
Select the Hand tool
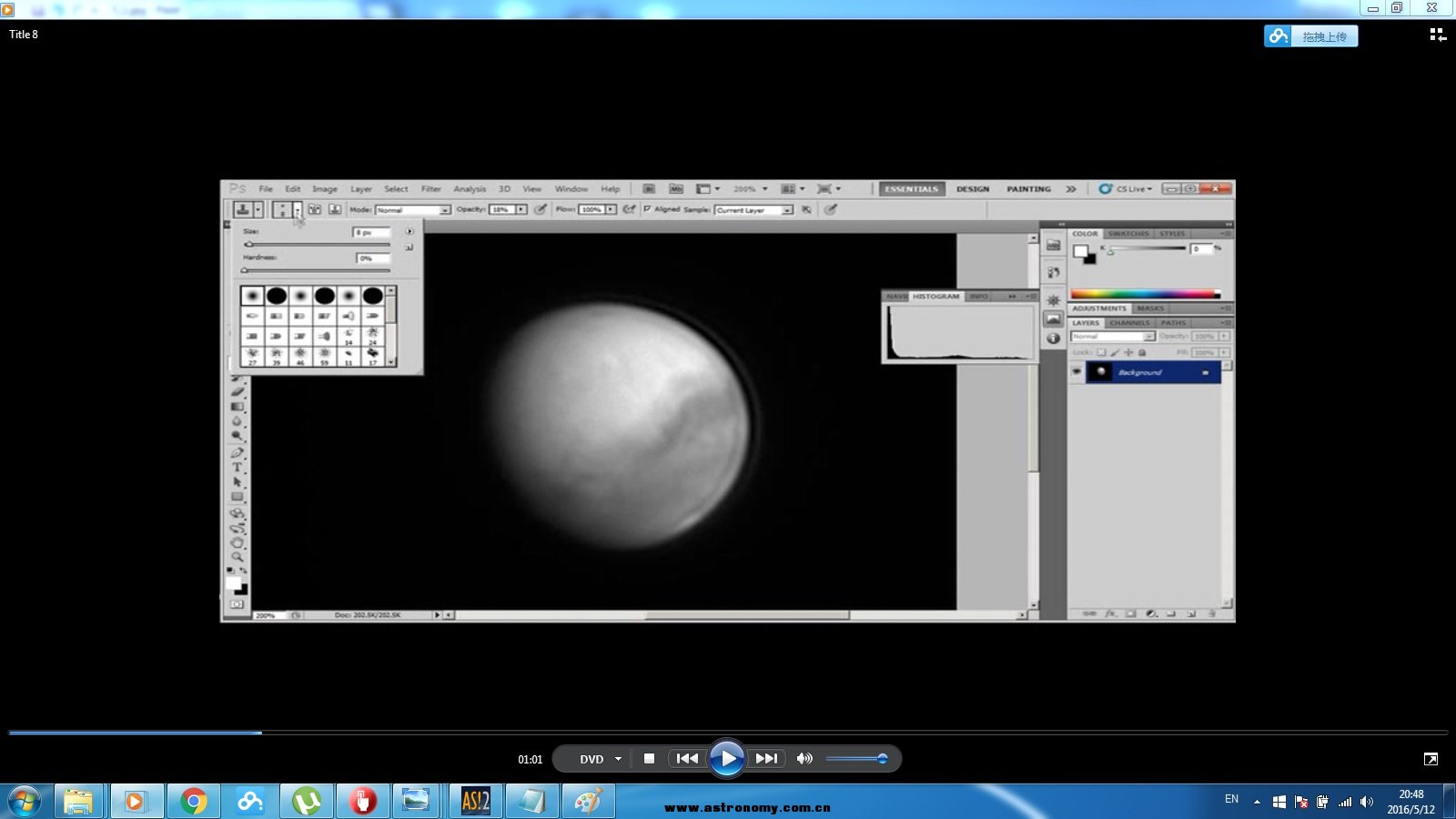tap(238, 542)
